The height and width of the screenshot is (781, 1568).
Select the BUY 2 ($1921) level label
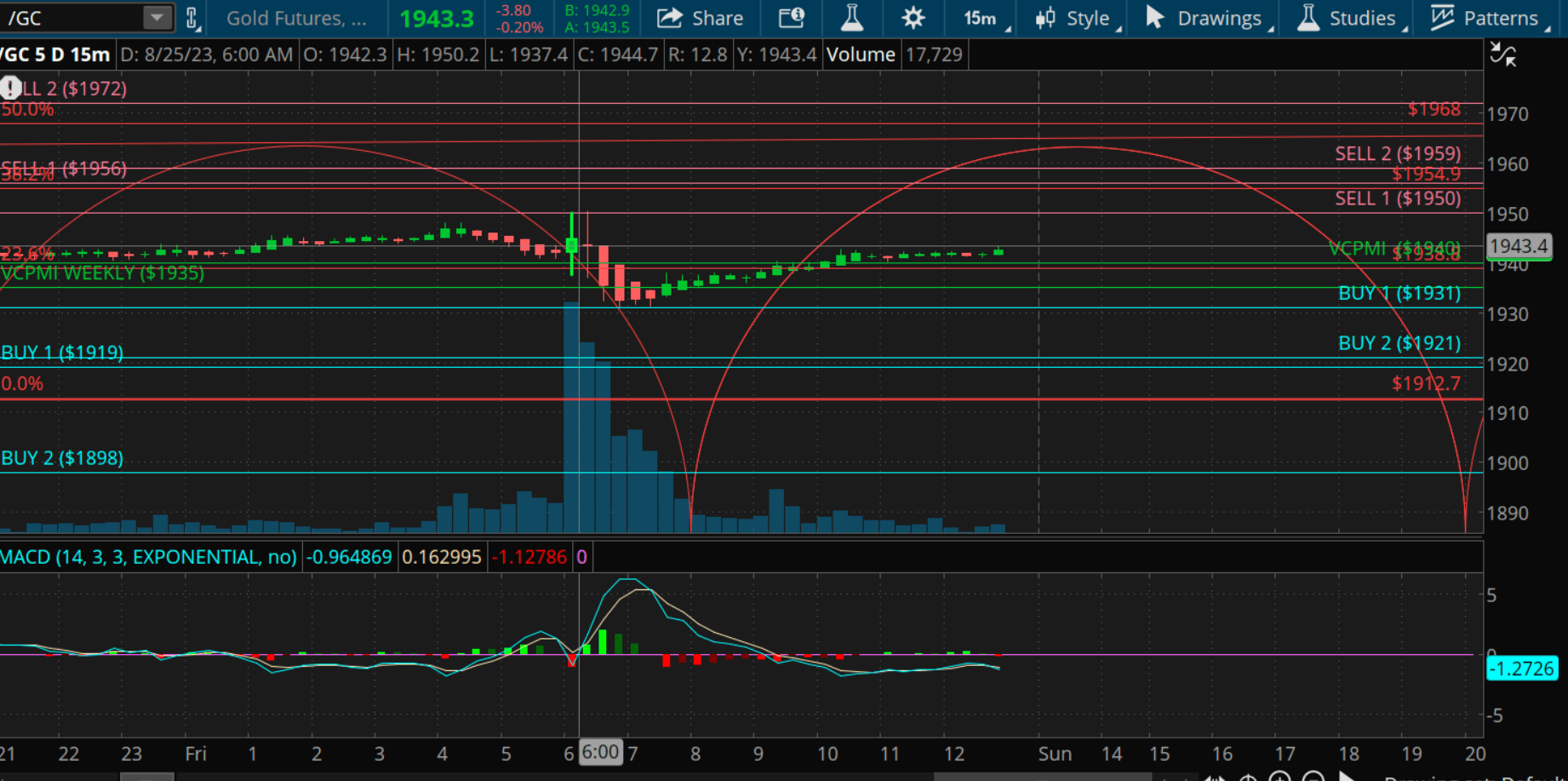(x=1399, y=343)
